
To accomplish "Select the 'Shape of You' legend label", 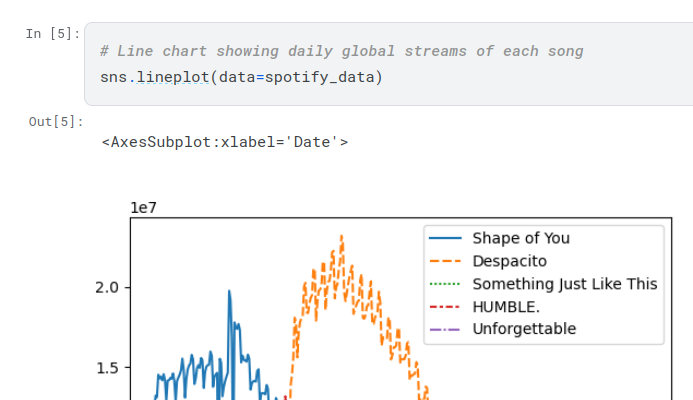I will [520, 238].
